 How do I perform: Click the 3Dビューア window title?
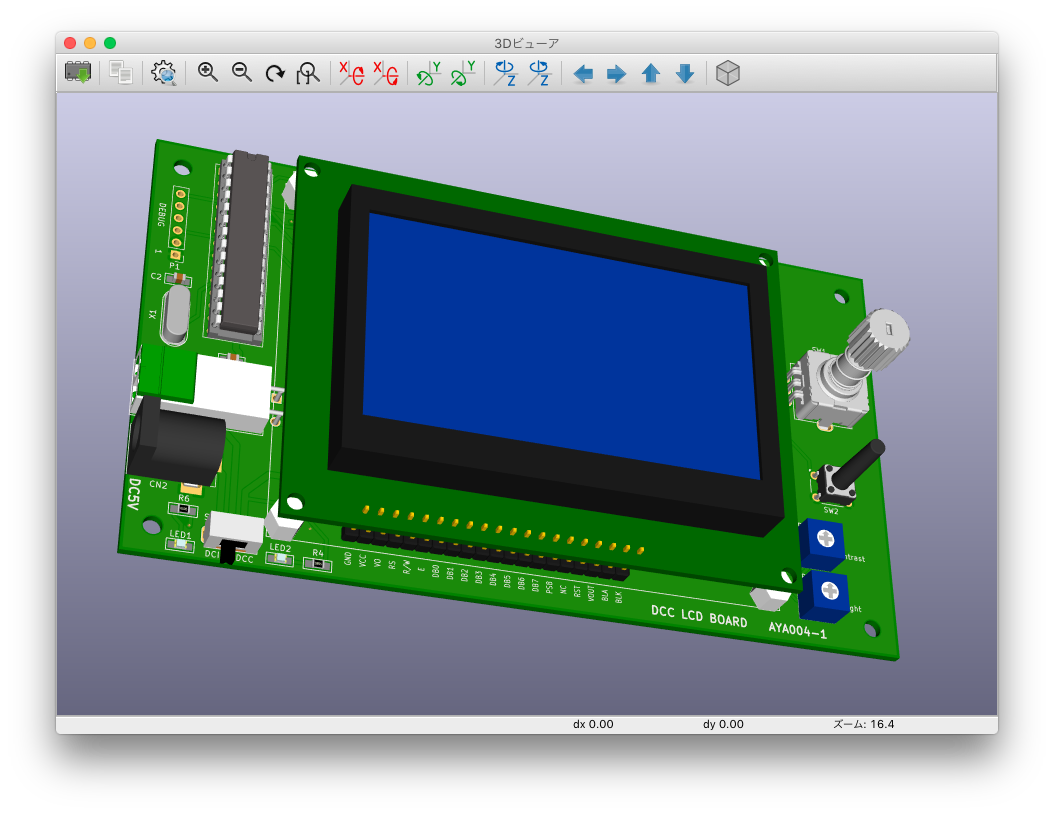click(x=526, y=43)
